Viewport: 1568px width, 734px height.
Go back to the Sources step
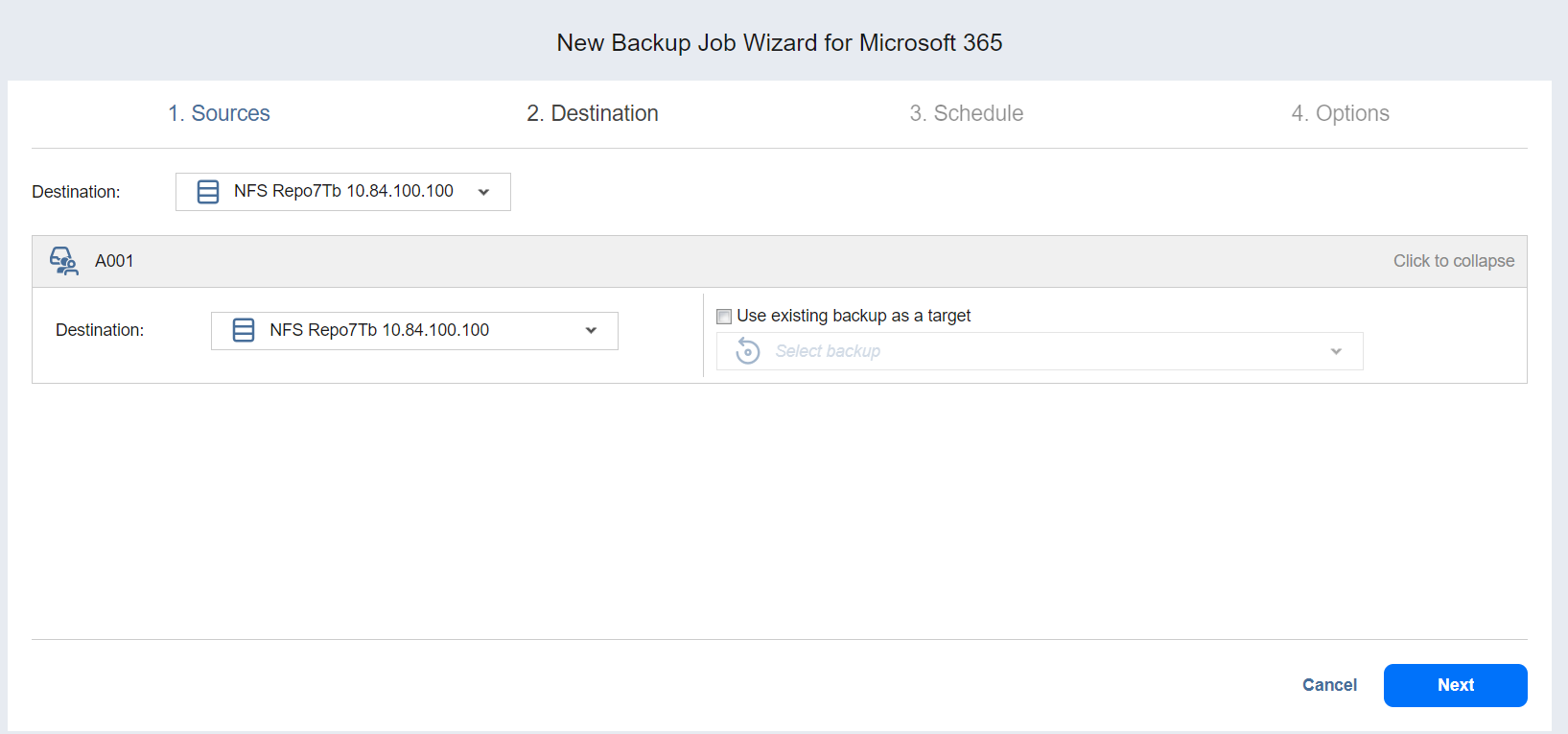[220, 113]
